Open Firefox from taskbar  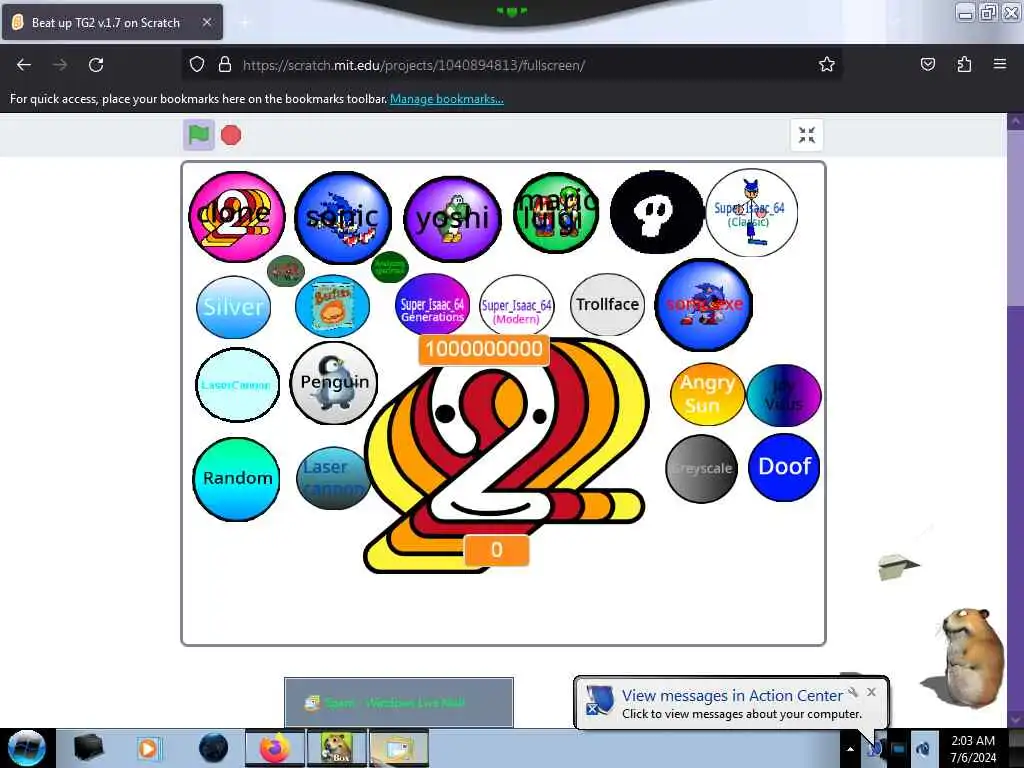pos(275,748)
